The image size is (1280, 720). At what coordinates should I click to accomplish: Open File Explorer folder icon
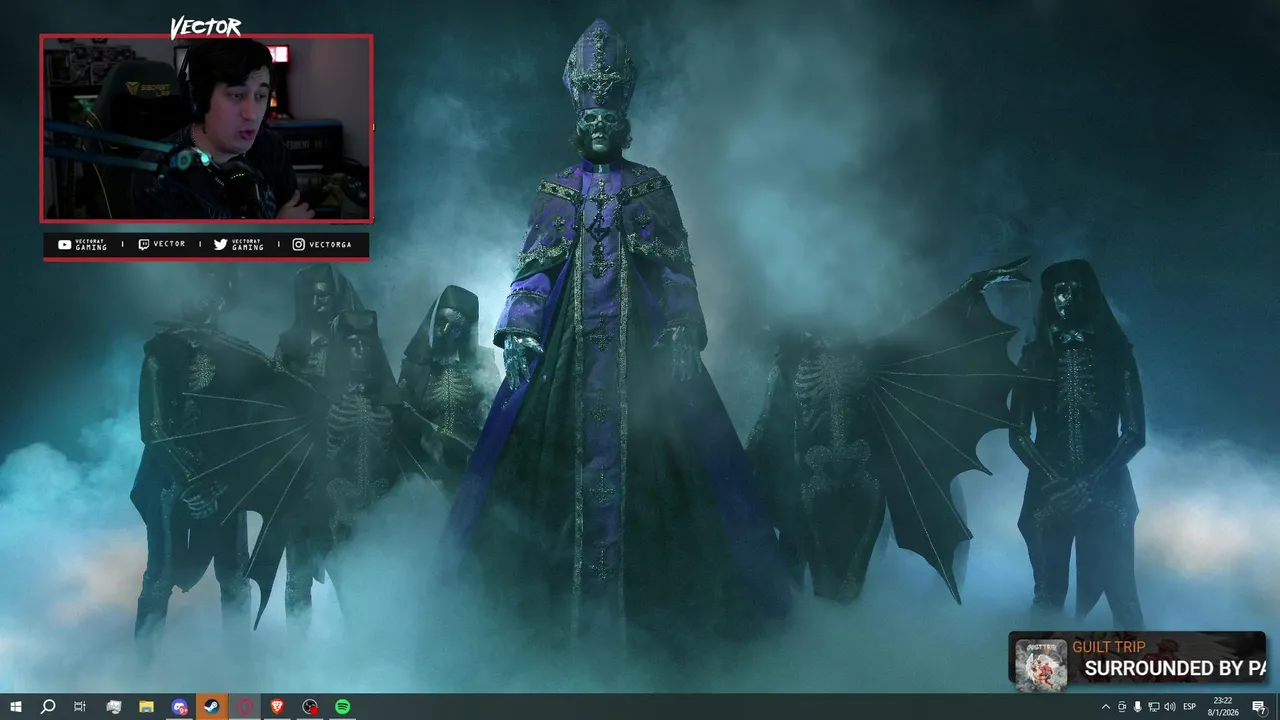[x=146, y=707]
